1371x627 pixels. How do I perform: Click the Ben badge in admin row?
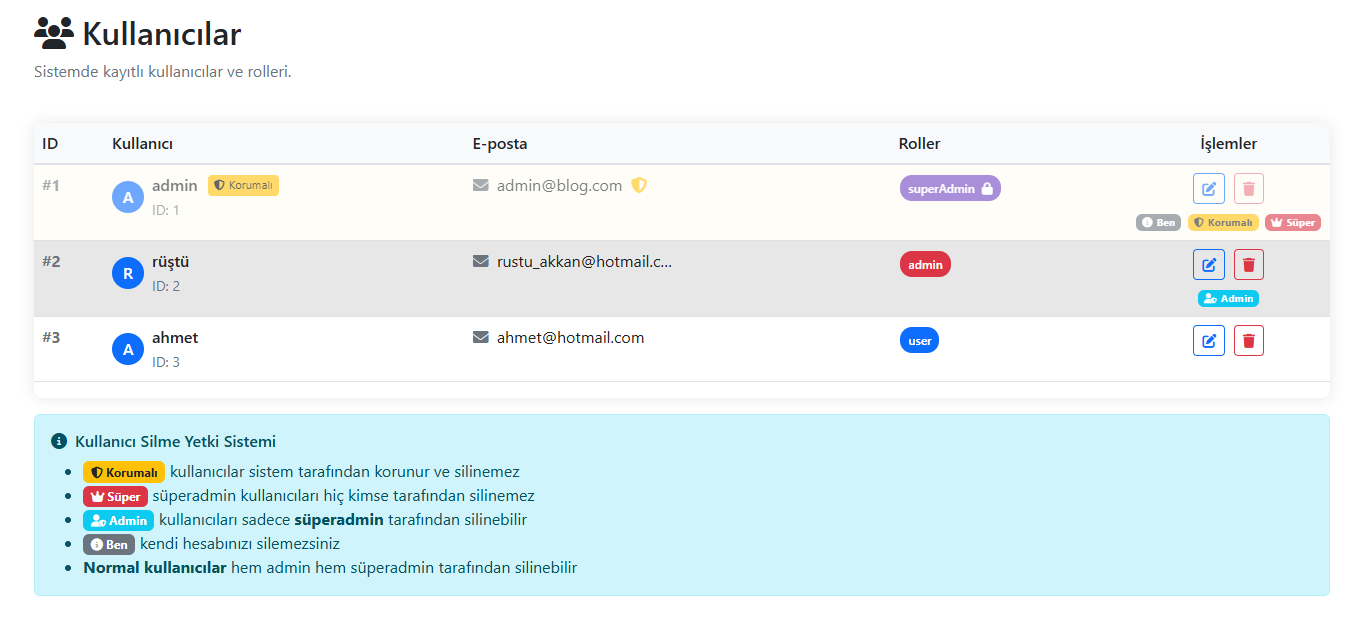click(x=1158, y=222)
